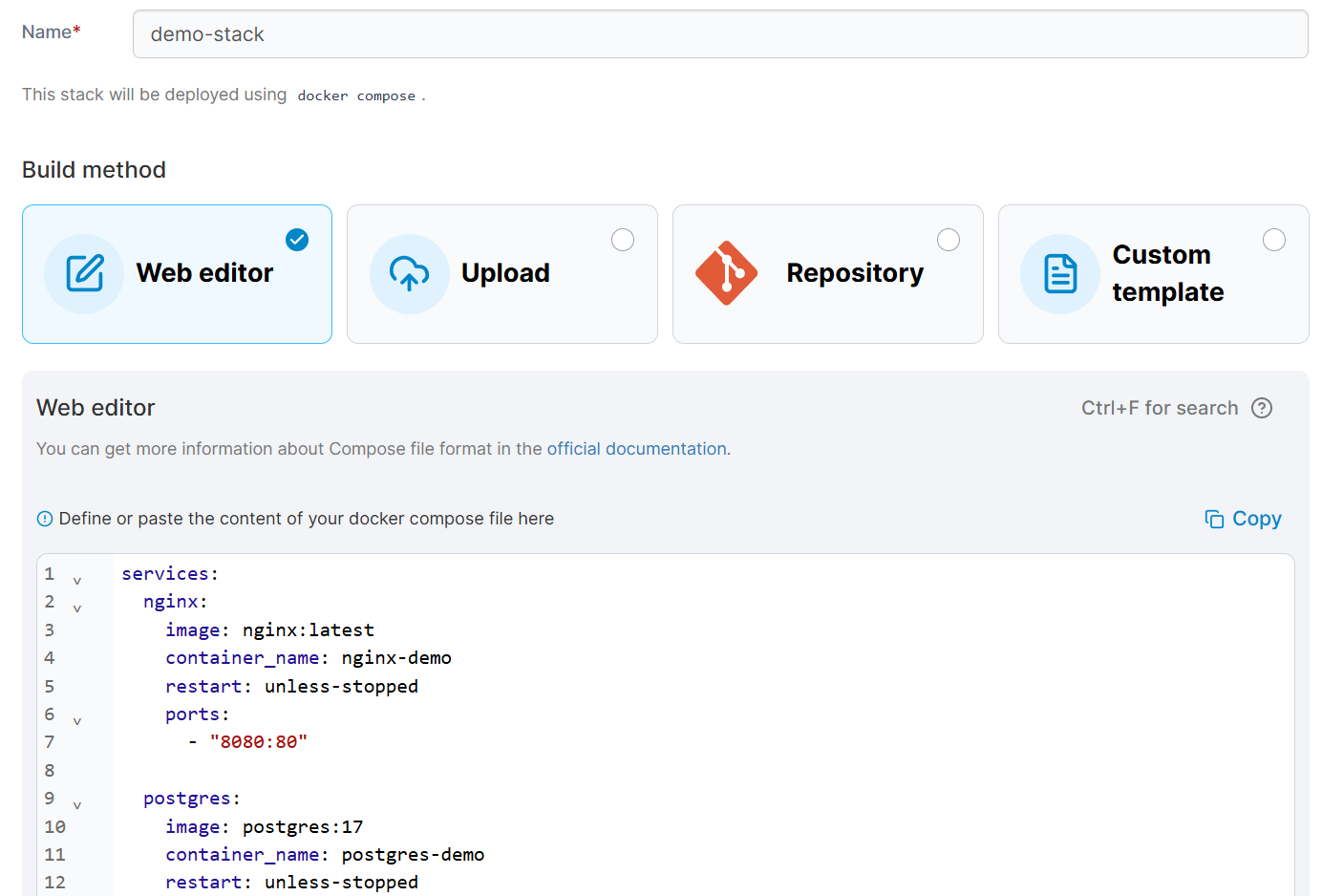Click the "8080:80" port mapping text
Image resolution: width=1322 pixels, height=896 pixels.
click(x=259, y=742)
